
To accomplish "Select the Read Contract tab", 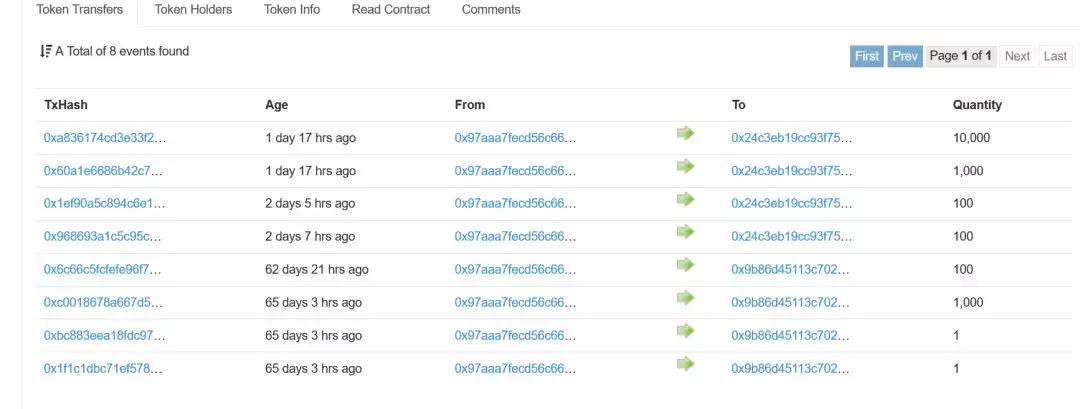I will 391,10.
